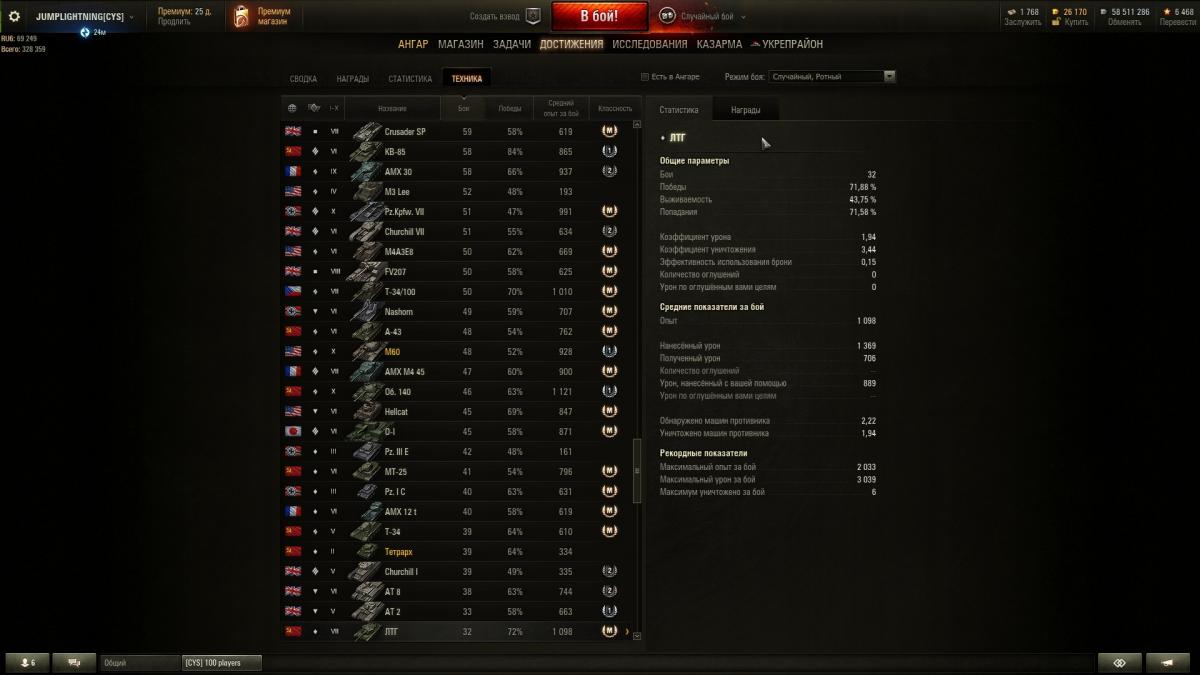Open the contacts list icon showing 6
Screen dimensions: 1200x675
click(x=27, y=663)
